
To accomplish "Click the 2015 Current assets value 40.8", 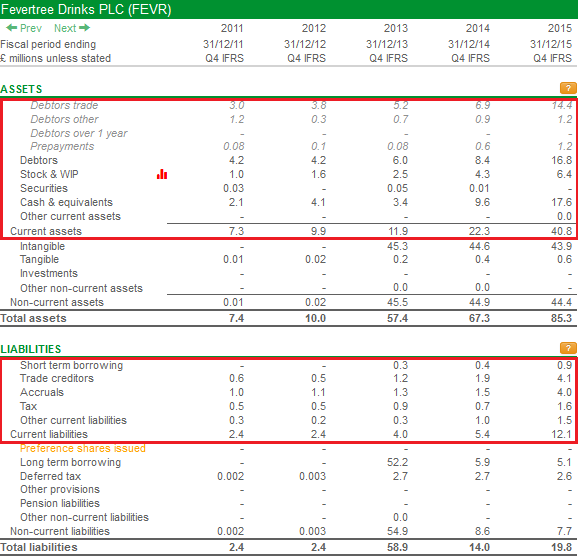I will 561,231.
